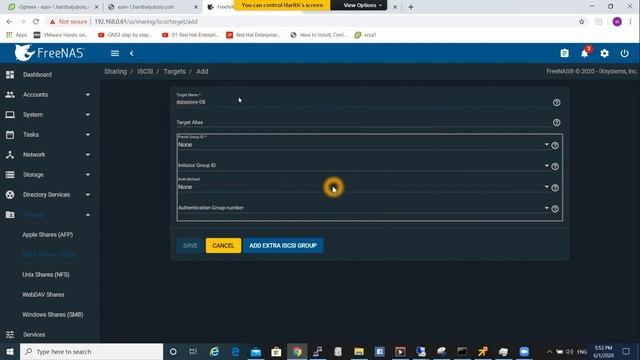Open the FreeNAS hamburger menu
The height and width of the screenshot is (360, 640).
(x=115, y=53)
